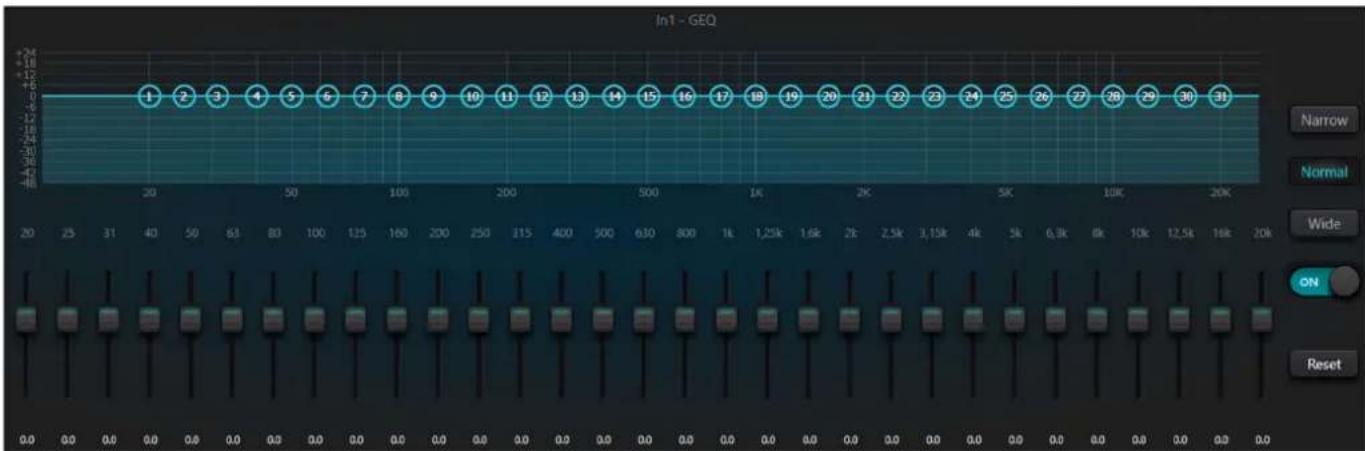
Task: Select EQ curve node 15
Action: click(x=649, y=97)
